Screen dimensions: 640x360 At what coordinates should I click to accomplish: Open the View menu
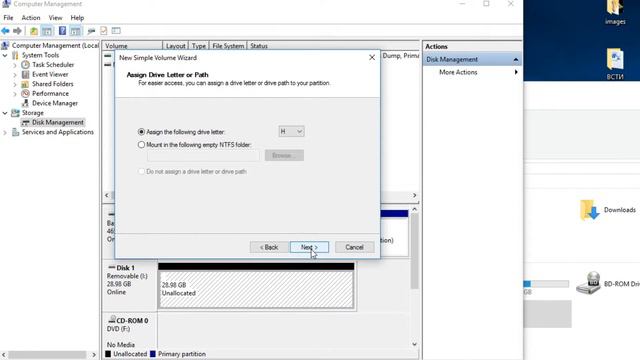click(x=55, y=18)
